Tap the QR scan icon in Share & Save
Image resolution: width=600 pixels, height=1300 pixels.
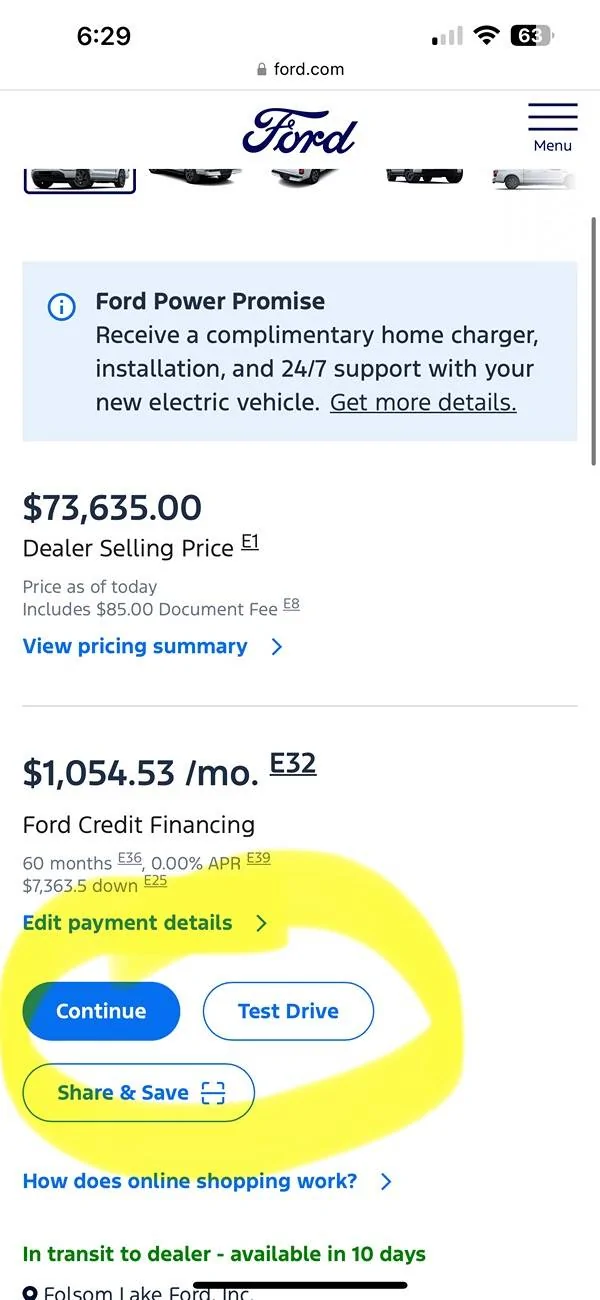coord(213,1093)
